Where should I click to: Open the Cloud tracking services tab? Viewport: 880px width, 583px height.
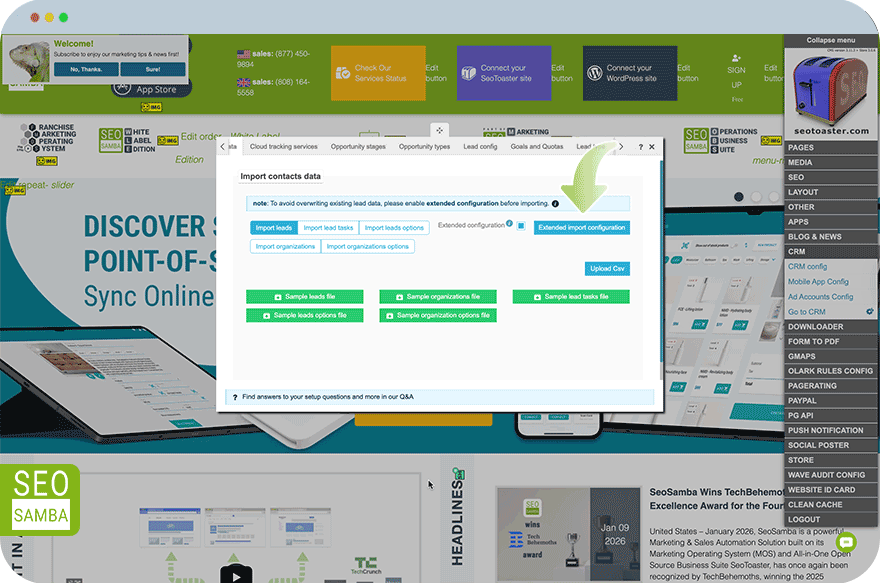[x=283, y=146]
